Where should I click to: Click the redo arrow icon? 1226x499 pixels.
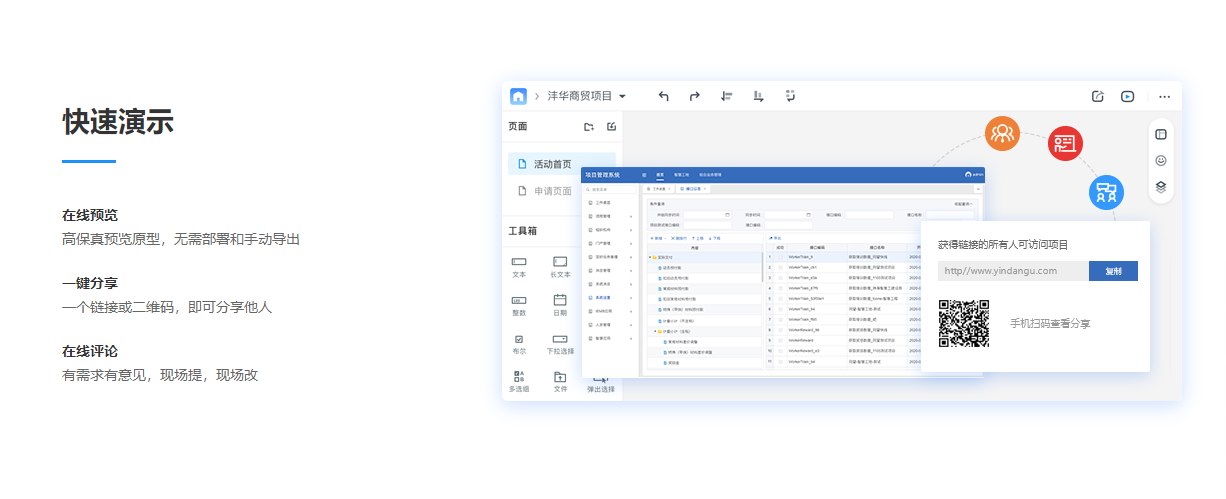coord(695,97)
